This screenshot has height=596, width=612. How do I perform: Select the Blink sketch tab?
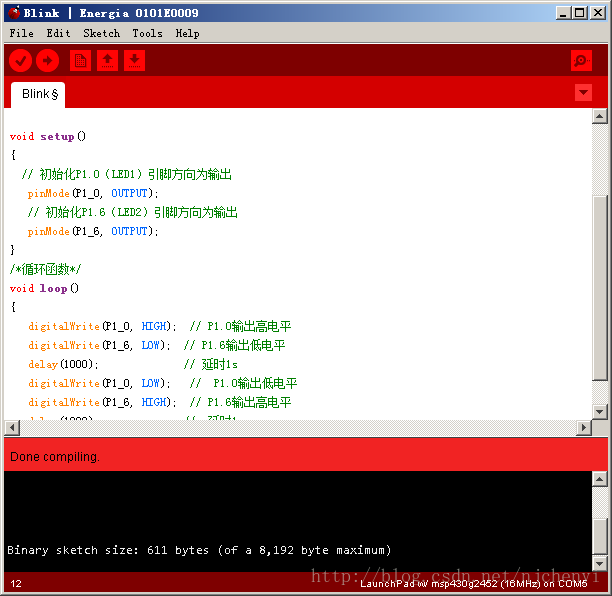[x=39, y=94]
